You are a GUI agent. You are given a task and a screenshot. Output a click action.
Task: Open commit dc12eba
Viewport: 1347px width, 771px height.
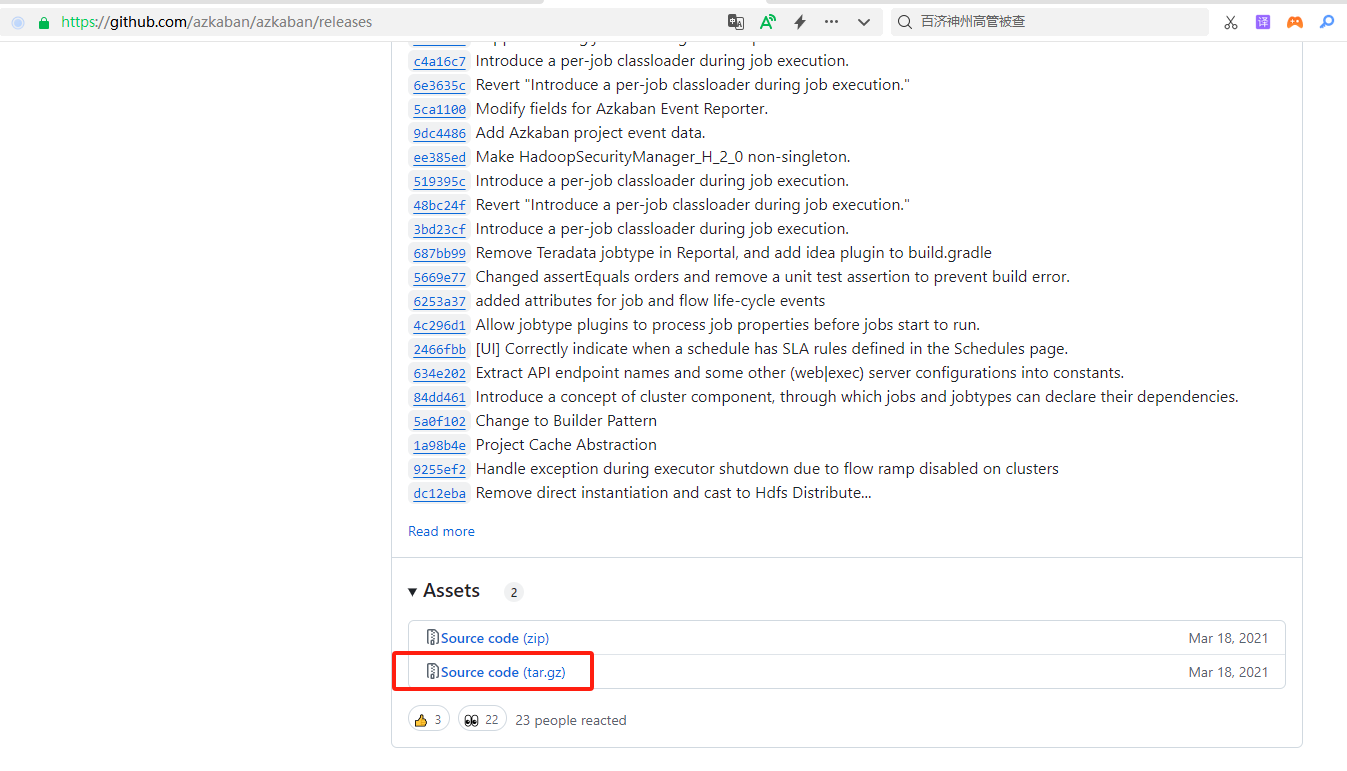point(440,494)
